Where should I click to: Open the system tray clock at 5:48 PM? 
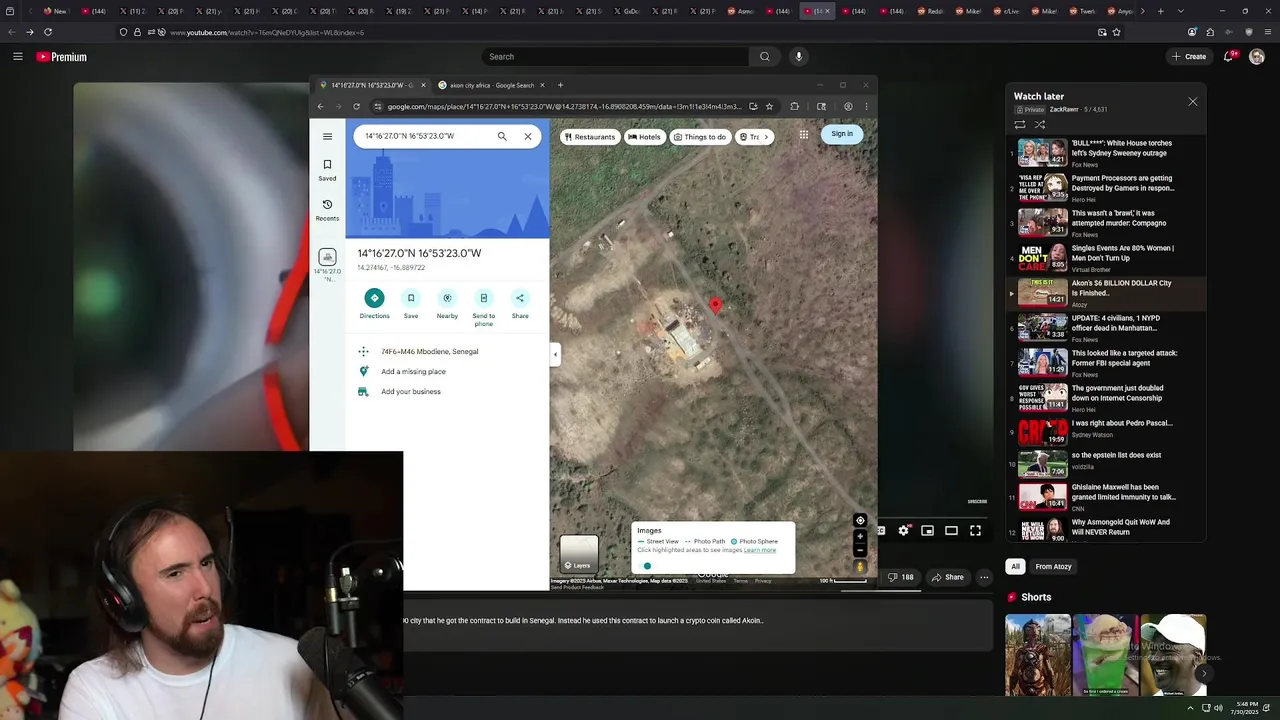tap(1245, 708)
